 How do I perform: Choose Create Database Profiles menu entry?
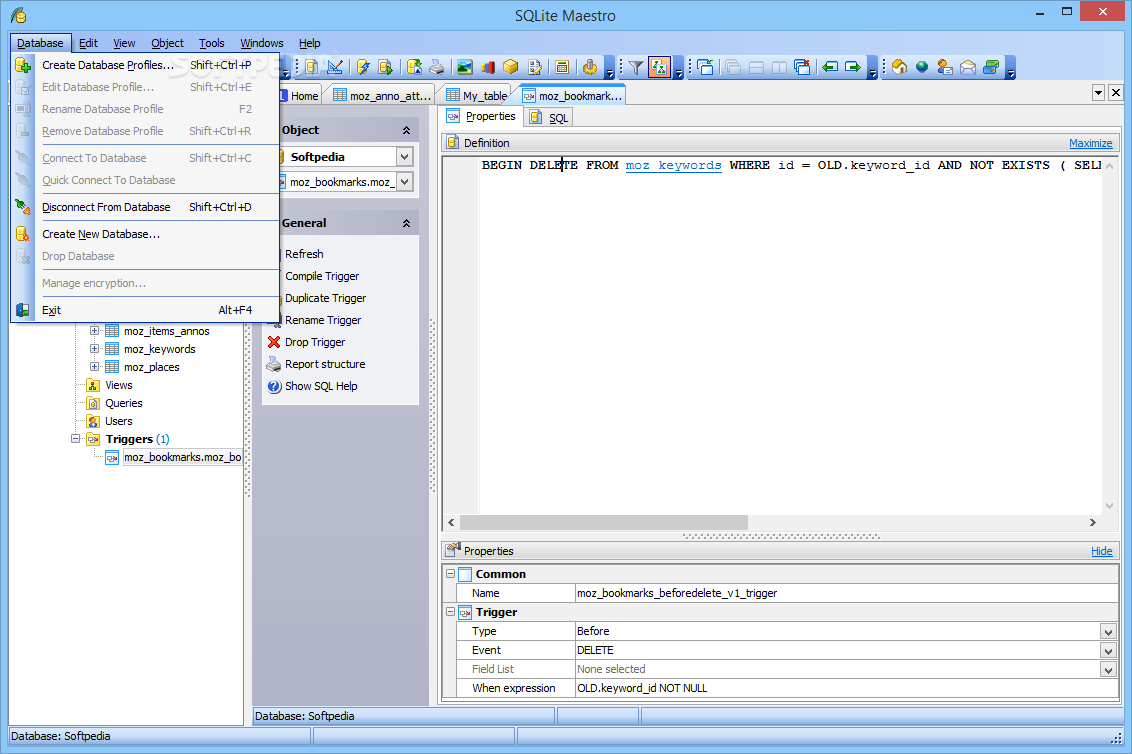(145, 65)
